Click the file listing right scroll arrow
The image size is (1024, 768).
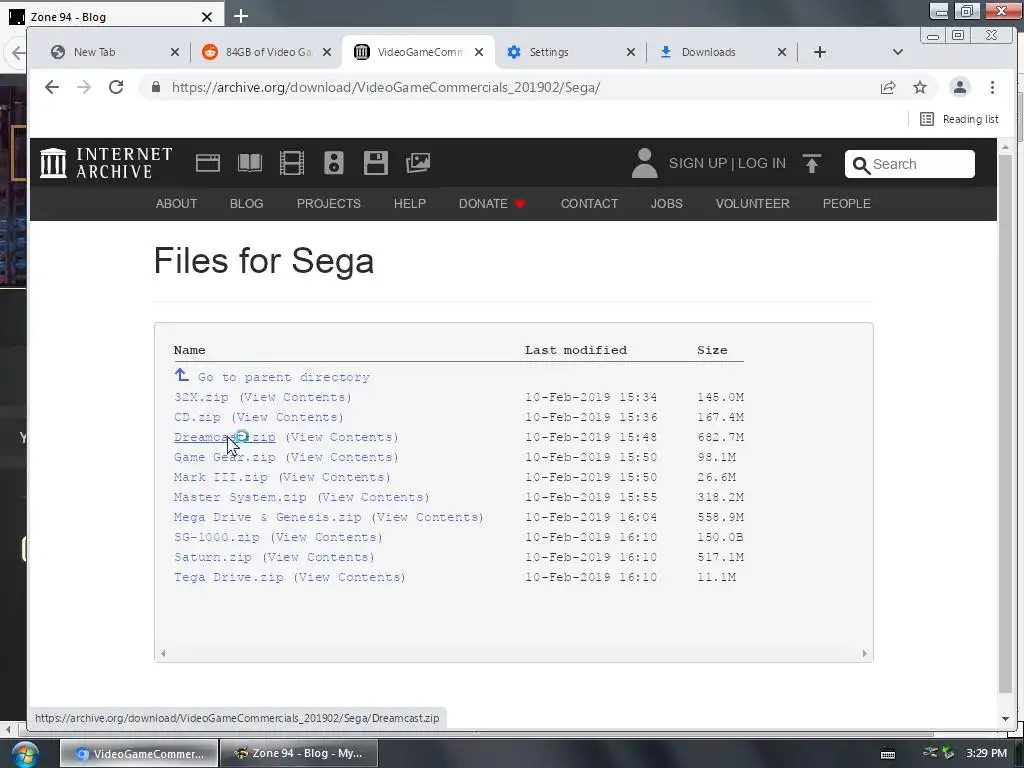[865, 653]
